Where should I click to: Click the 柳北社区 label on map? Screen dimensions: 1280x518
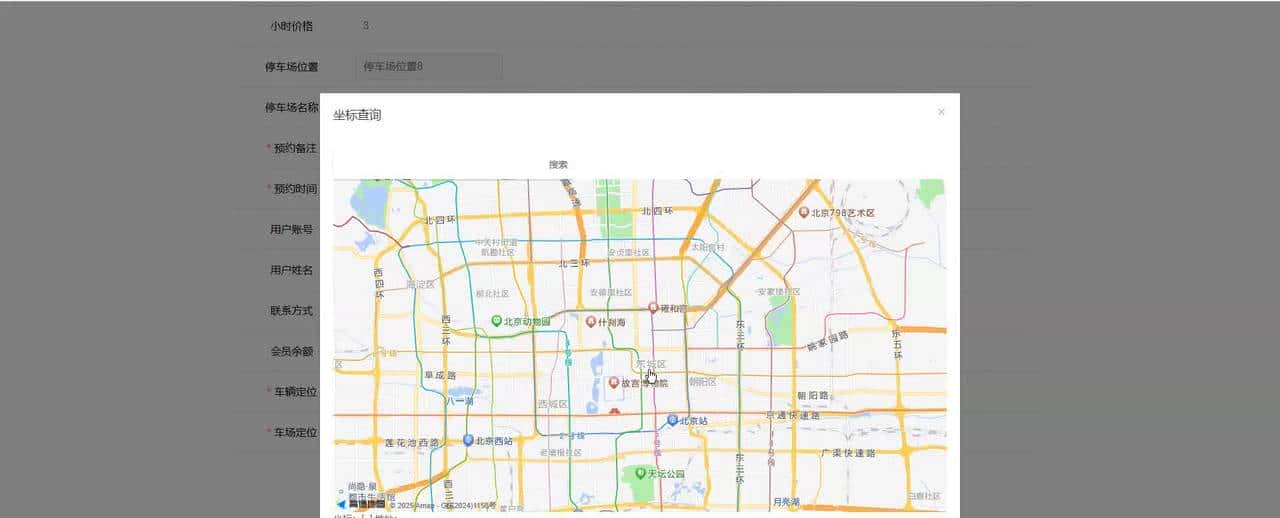(492, 294)
